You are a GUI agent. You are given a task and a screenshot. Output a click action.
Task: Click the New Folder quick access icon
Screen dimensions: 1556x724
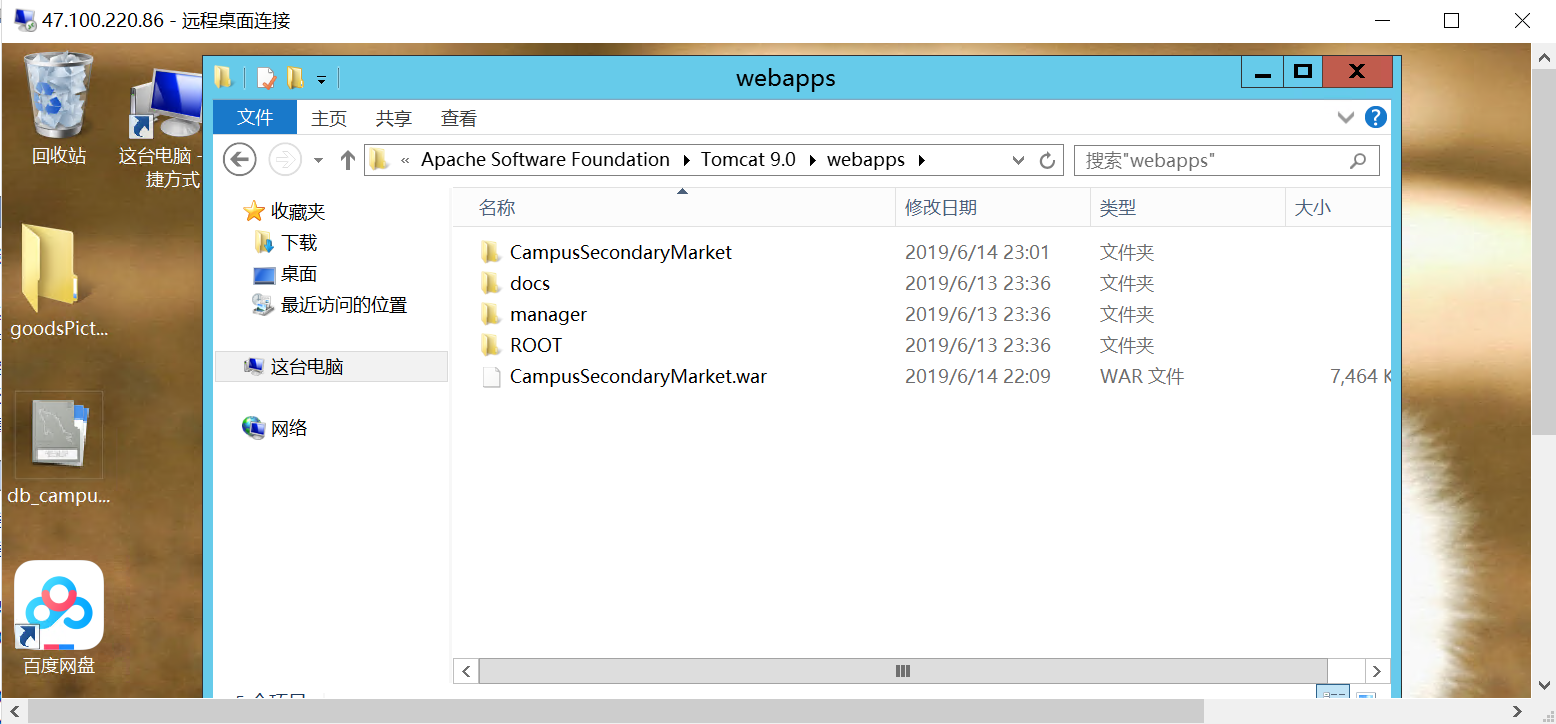[295, 78]
